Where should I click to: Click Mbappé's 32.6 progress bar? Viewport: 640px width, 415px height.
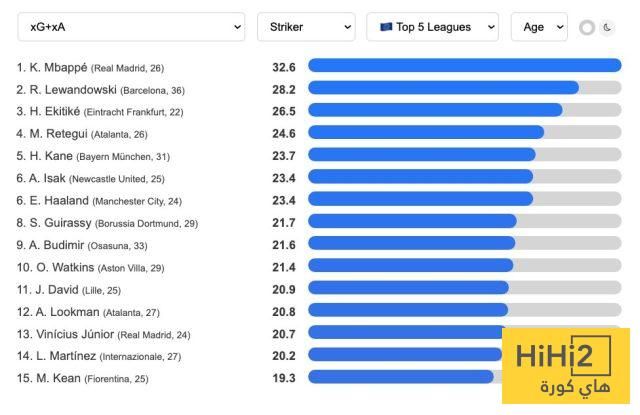click(464, 65)
